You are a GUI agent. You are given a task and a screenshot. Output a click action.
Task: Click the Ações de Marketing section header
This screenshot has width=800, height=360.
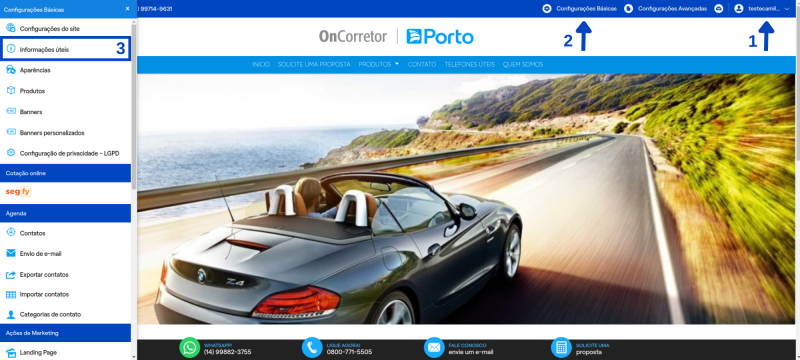point(65,332)
